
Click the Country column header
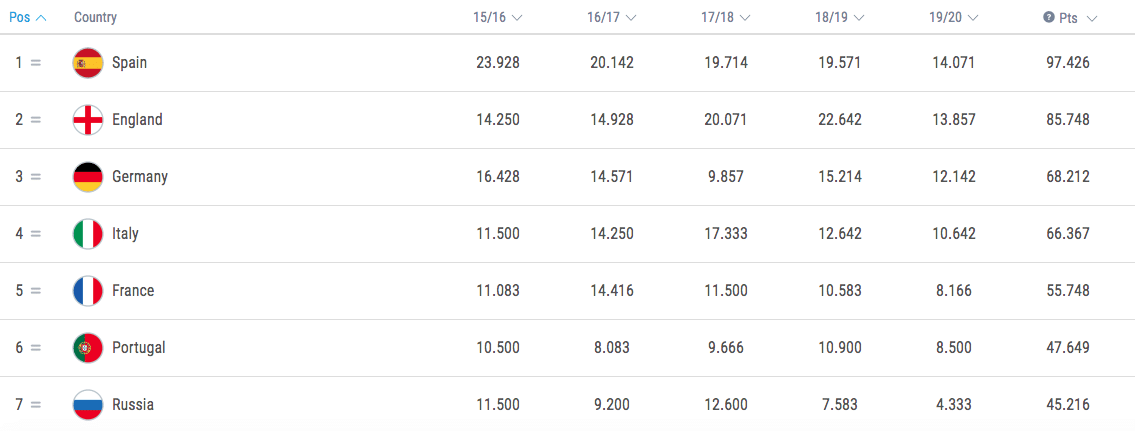pyautogui.click(x=95, y=18)
